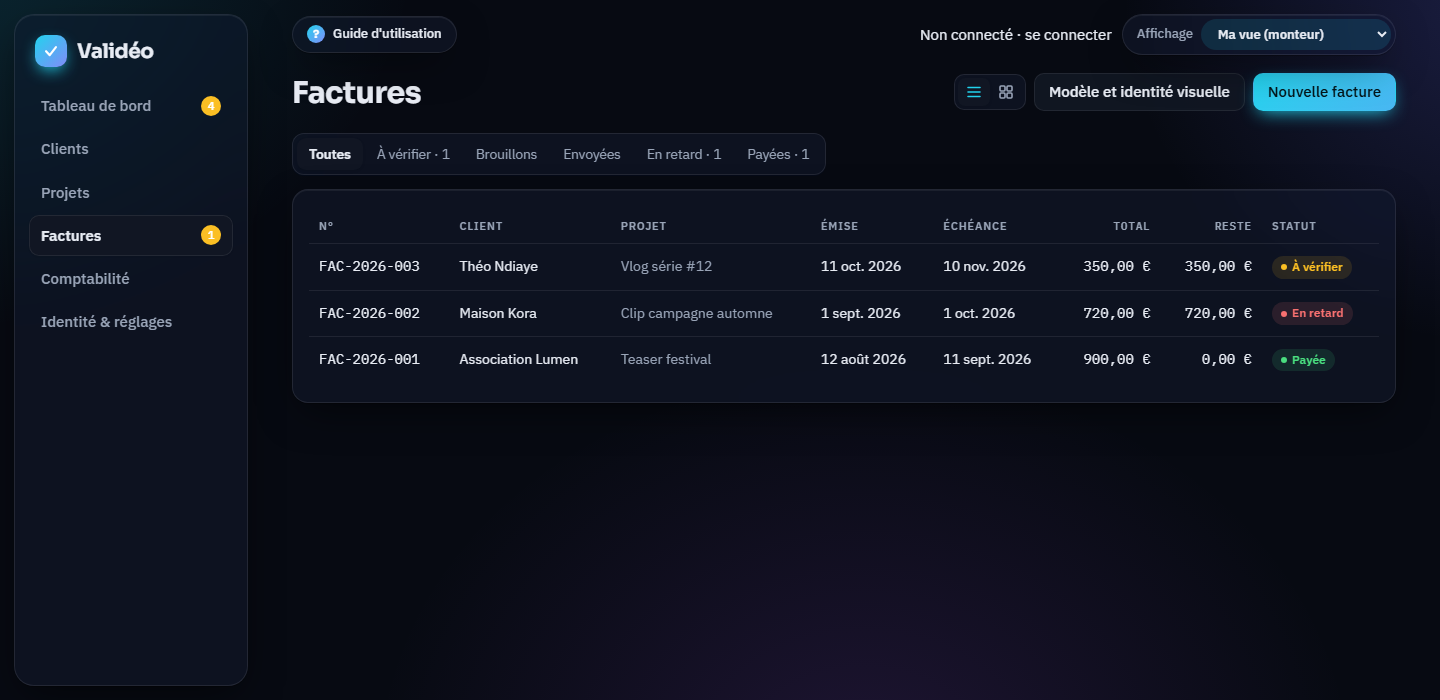The height and width of the screenshot is (700, 1440).
Task: Open the Affichage view dropdown
Action: tap(1296, 34)
